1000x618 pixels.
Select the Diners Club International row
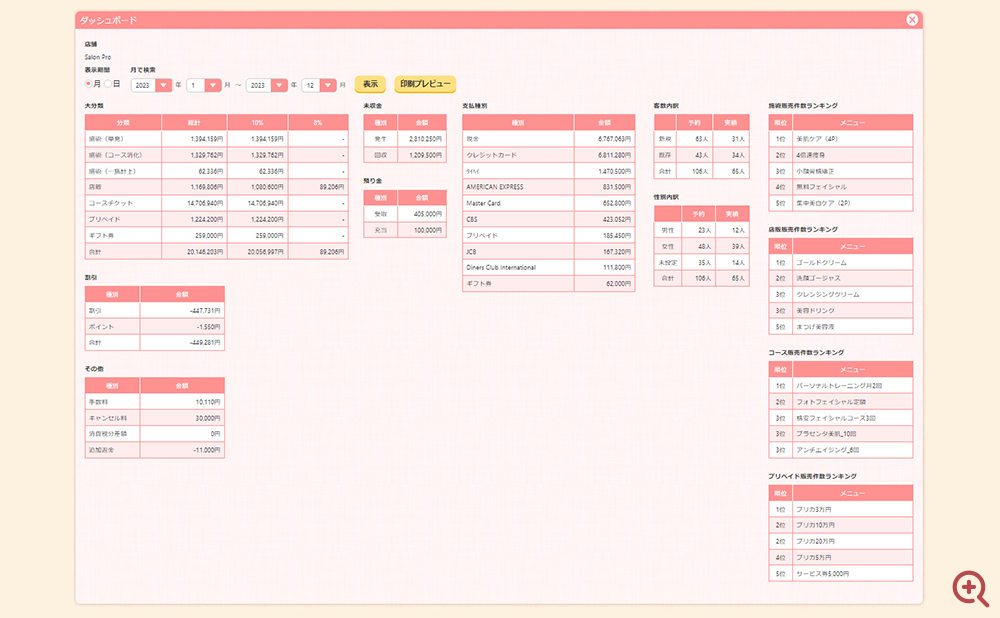tap(548, 267)
